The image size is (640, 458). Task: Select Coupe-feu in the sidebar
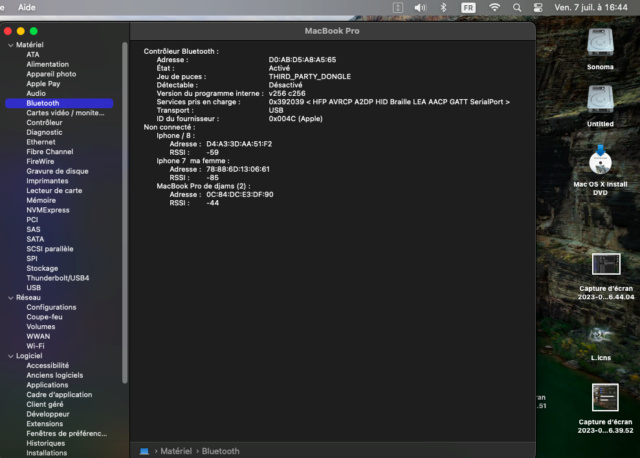[x=44, y=317]
